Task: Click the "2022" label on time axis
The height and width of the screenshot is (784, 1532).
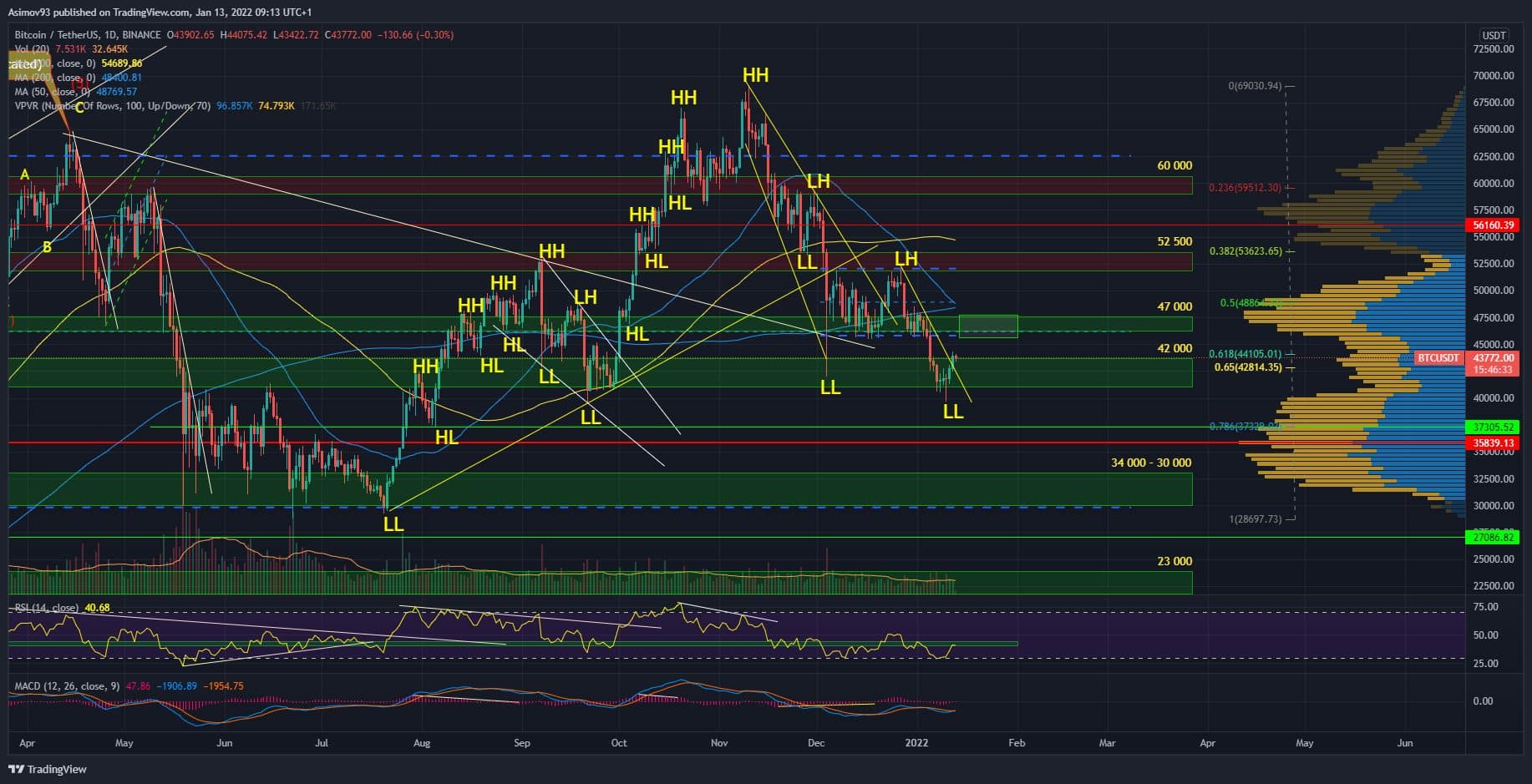Action: (x=916, y=742)
